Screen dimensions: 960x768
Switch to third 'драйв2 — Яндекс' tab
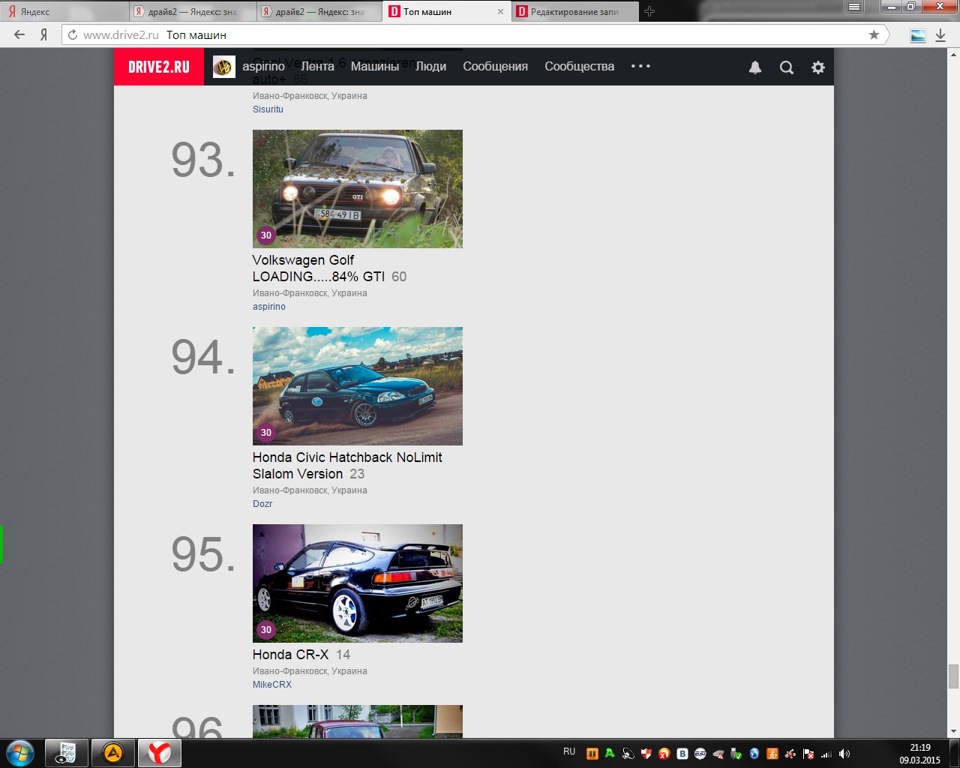(320, 12)
